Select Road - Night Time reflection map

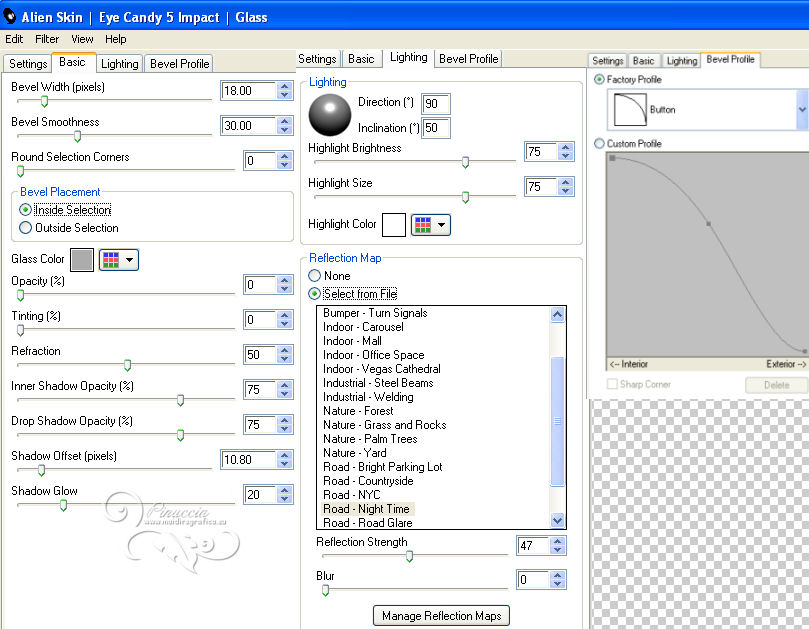[366, 509]
